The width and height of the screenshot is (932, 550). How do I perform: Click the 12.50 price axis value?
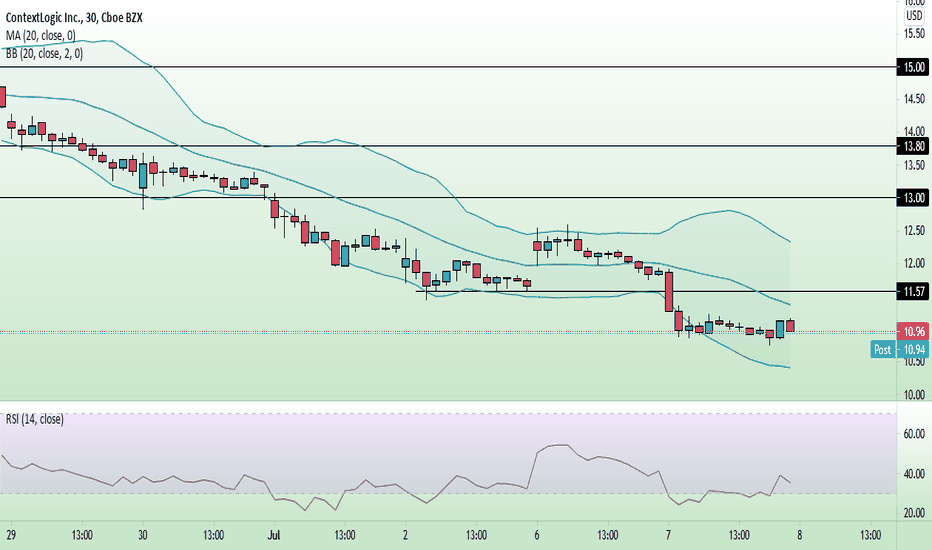tap(914, 230)
